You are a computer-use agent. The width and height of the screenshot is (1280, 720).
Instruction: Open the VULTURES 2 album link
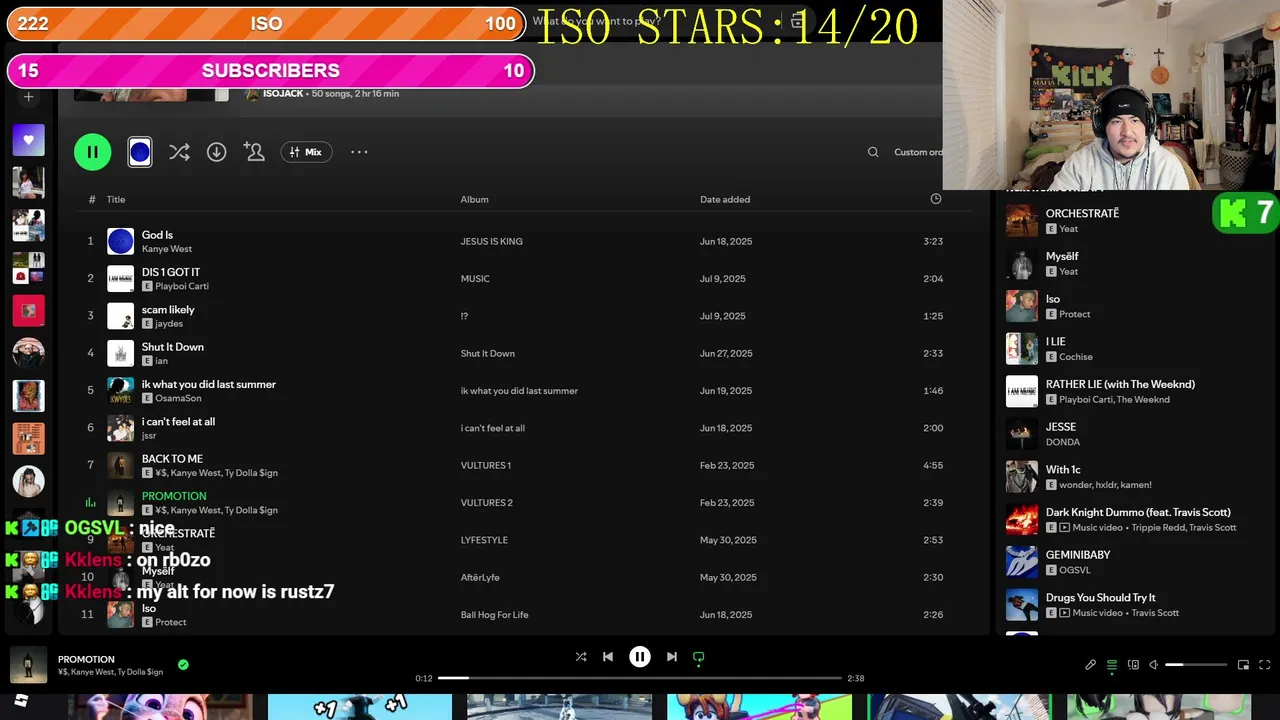click(x=487, y=503)
